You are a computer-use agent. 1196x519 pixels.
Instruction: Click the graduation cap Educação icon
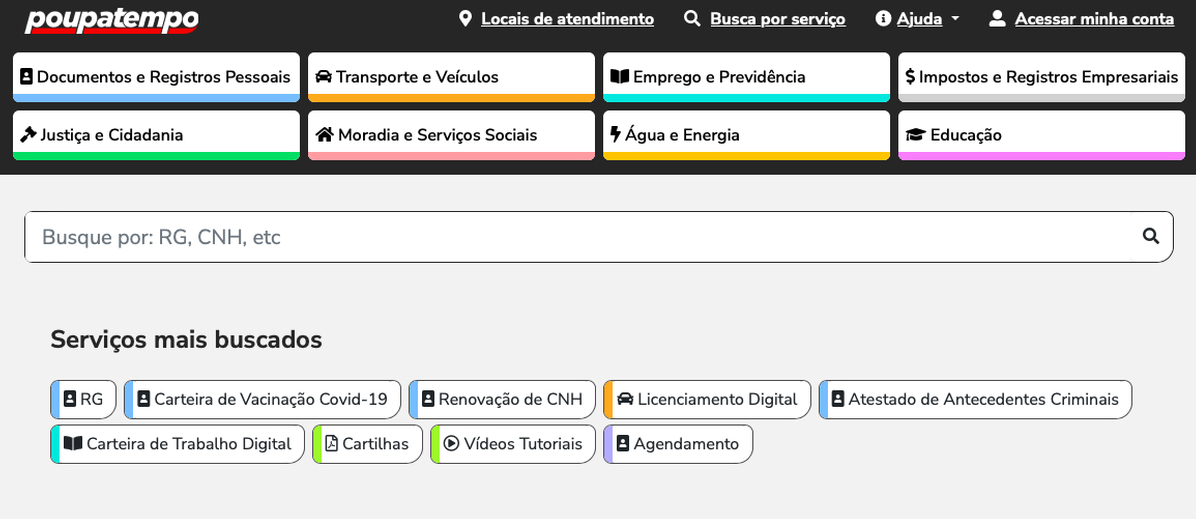[x=915, y=135]
